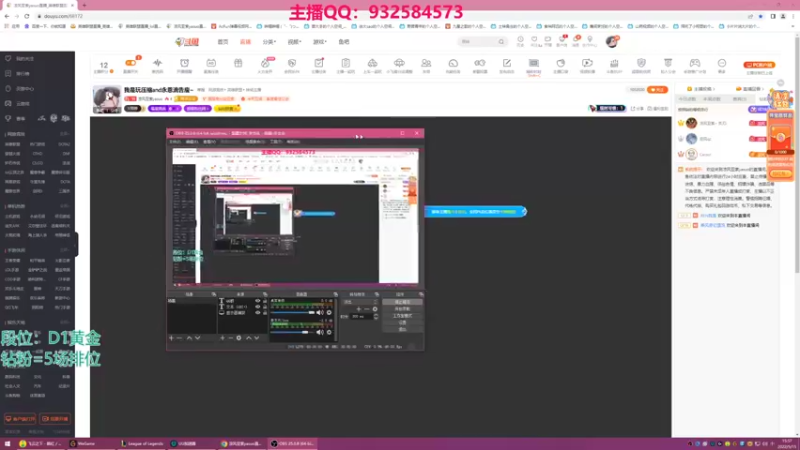The width and height of the screenshot is (800, 450).
Task: Open OBS scene transition type dropdown
Action: (x=361, y=302)
